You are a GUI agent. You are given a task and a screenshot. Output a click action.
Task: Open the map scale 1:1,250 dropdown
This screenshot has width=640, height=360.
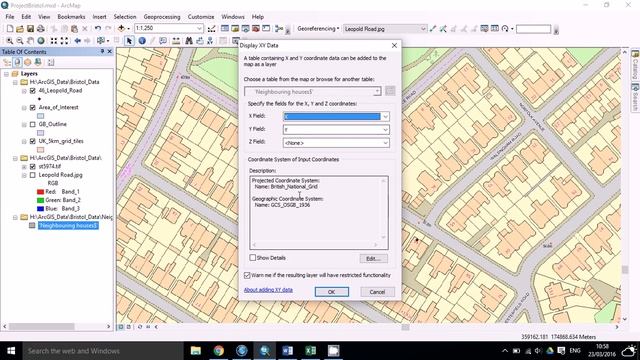pyautogui.click(x=199, y=29)
